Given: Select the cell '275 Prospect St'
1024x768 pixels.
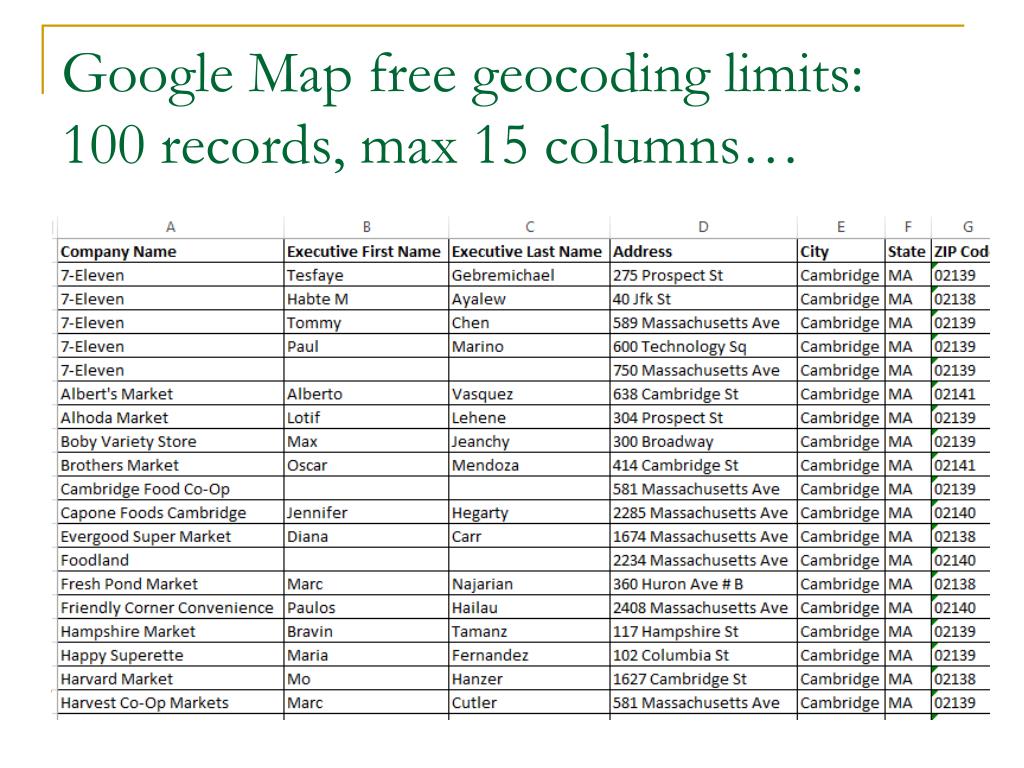Looking at the screenshot, I should [x=703, y=275].
